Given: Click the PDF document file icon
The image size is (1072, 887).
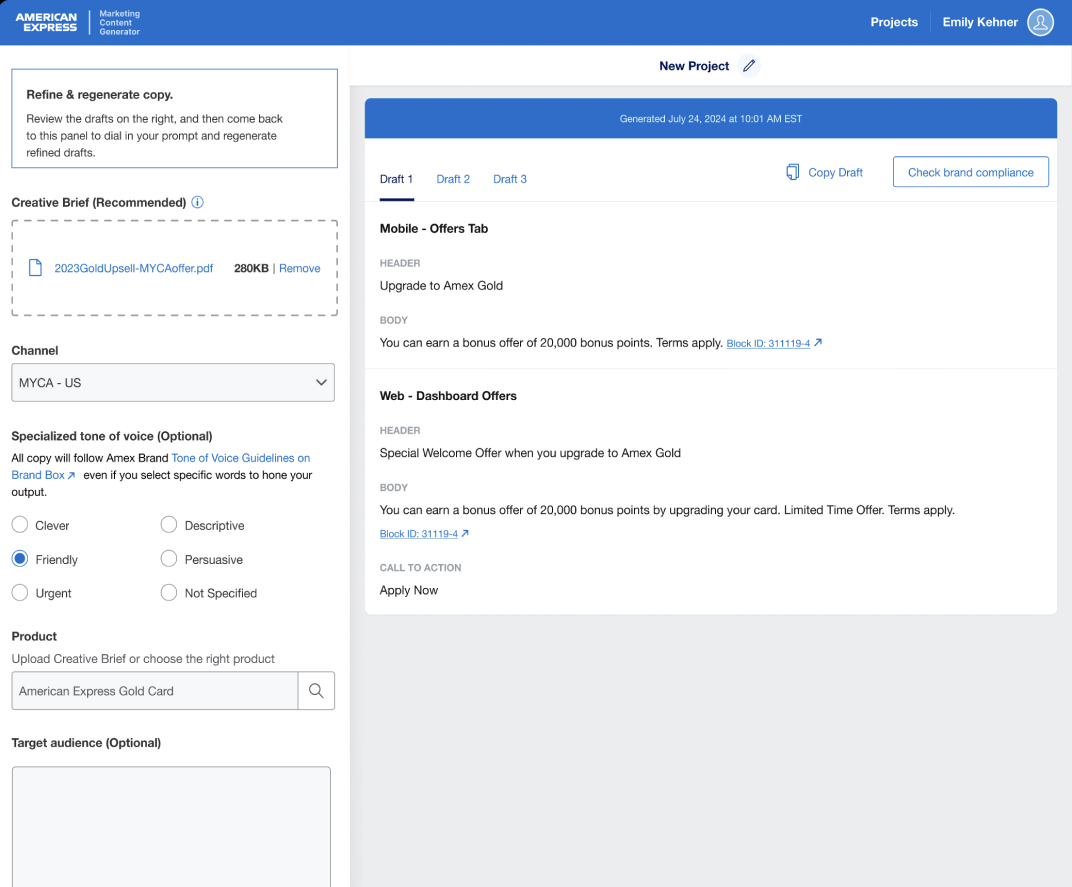Looking at the screenshot, I should (35, 268).
